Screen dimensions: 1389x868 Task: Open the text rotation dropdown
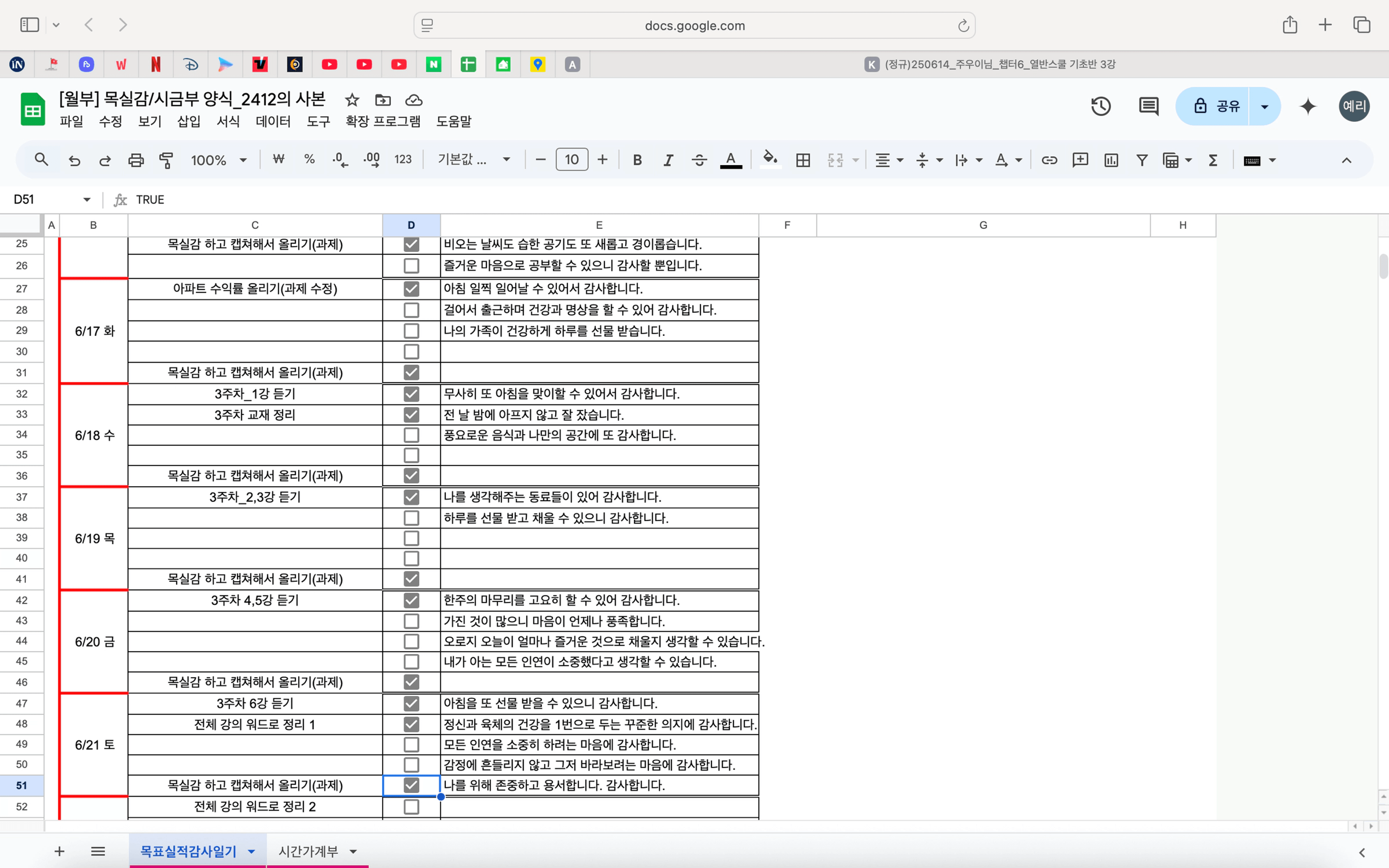click(1008, 160)
